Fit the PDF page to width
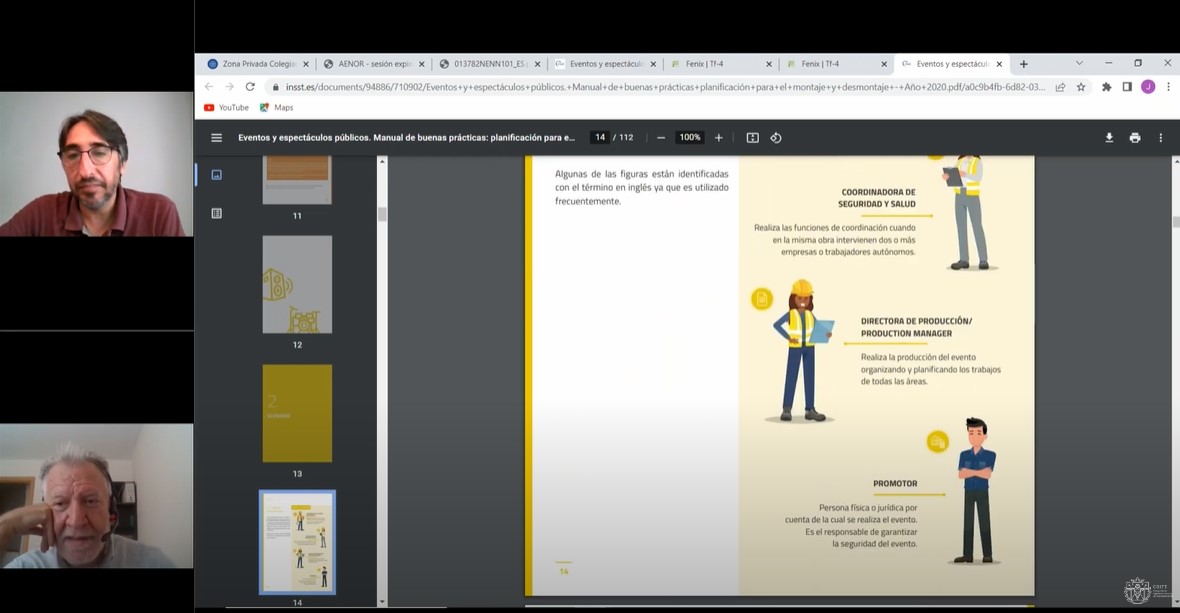The image size is (1180, 613). (753, 138)
